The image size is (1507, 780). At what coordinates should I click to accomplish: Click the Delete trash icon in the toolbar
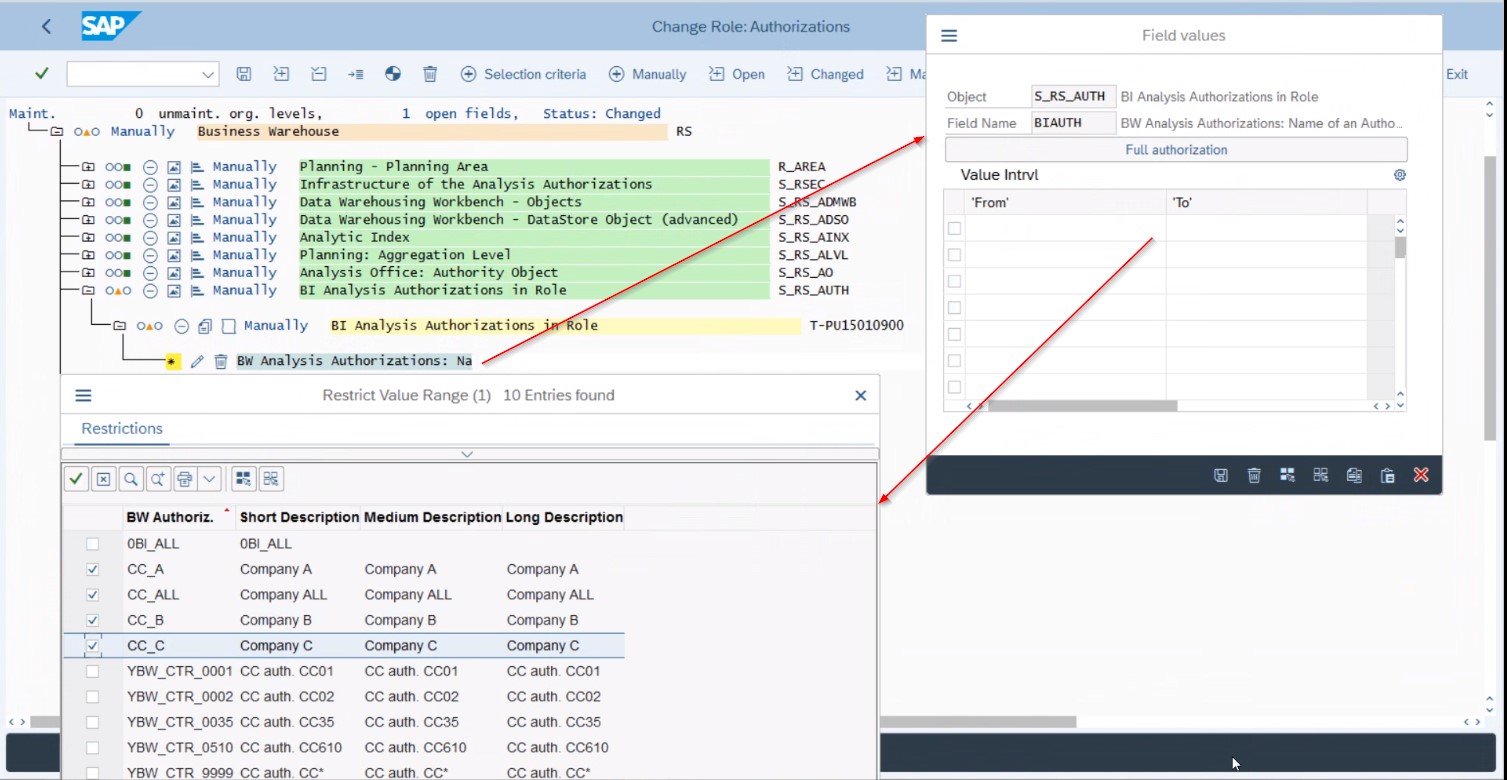click(x=430, y=73)
